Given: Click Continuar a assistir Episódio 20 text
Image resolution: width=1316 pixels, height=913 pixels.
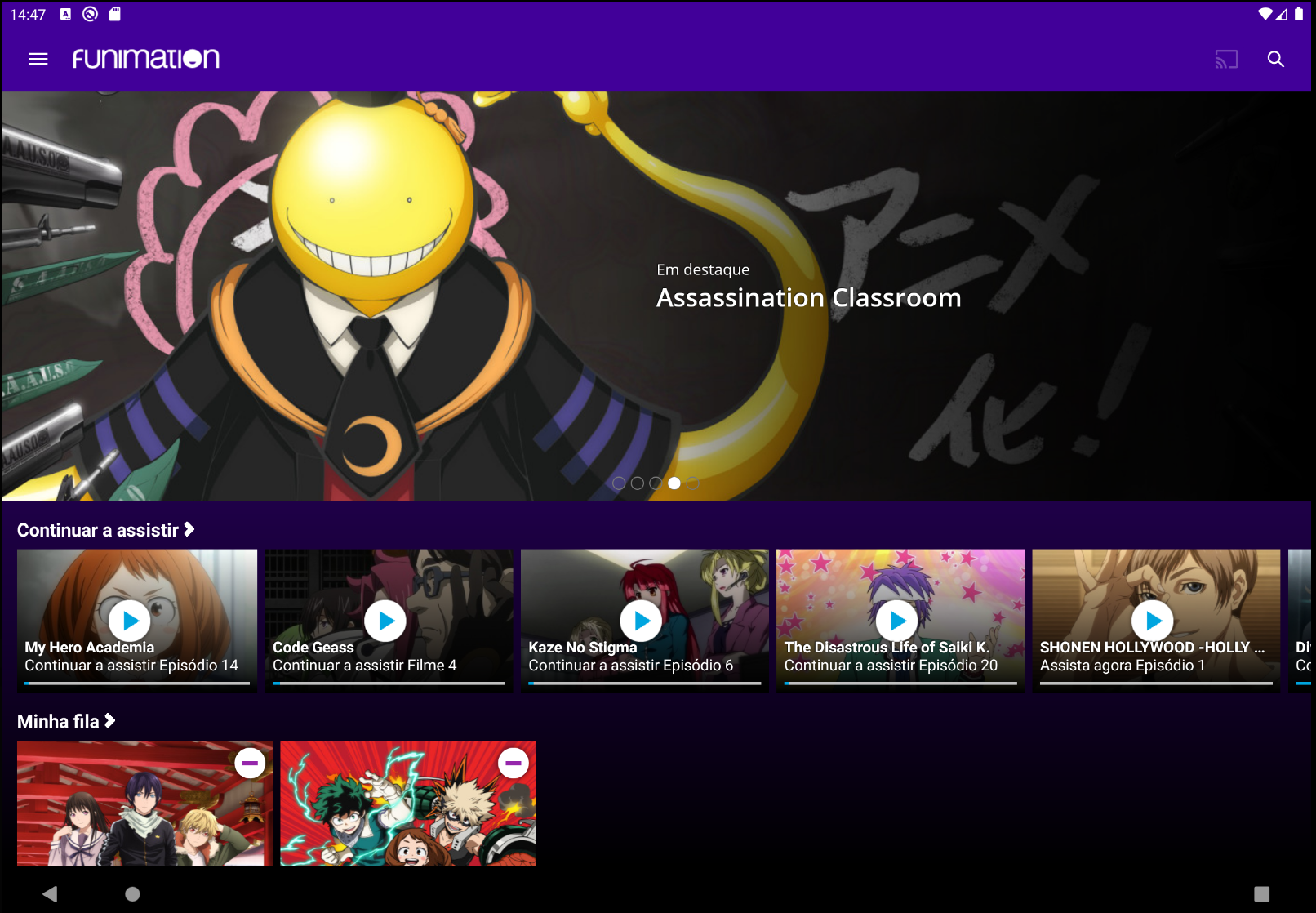Looking at the screenshot, I should (x=891, y=666).
